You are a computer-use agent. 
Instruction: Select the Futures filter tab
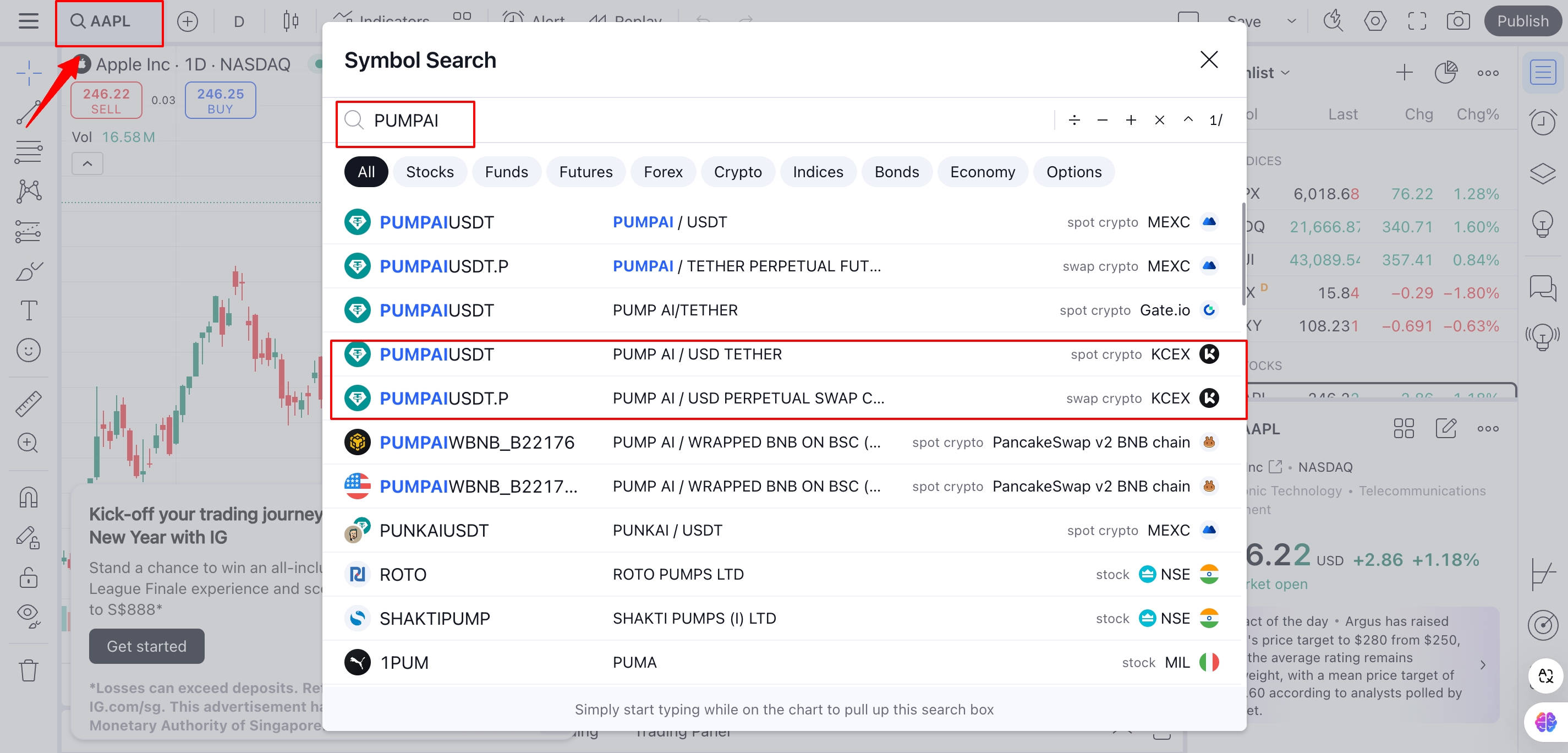pos(585,172)
